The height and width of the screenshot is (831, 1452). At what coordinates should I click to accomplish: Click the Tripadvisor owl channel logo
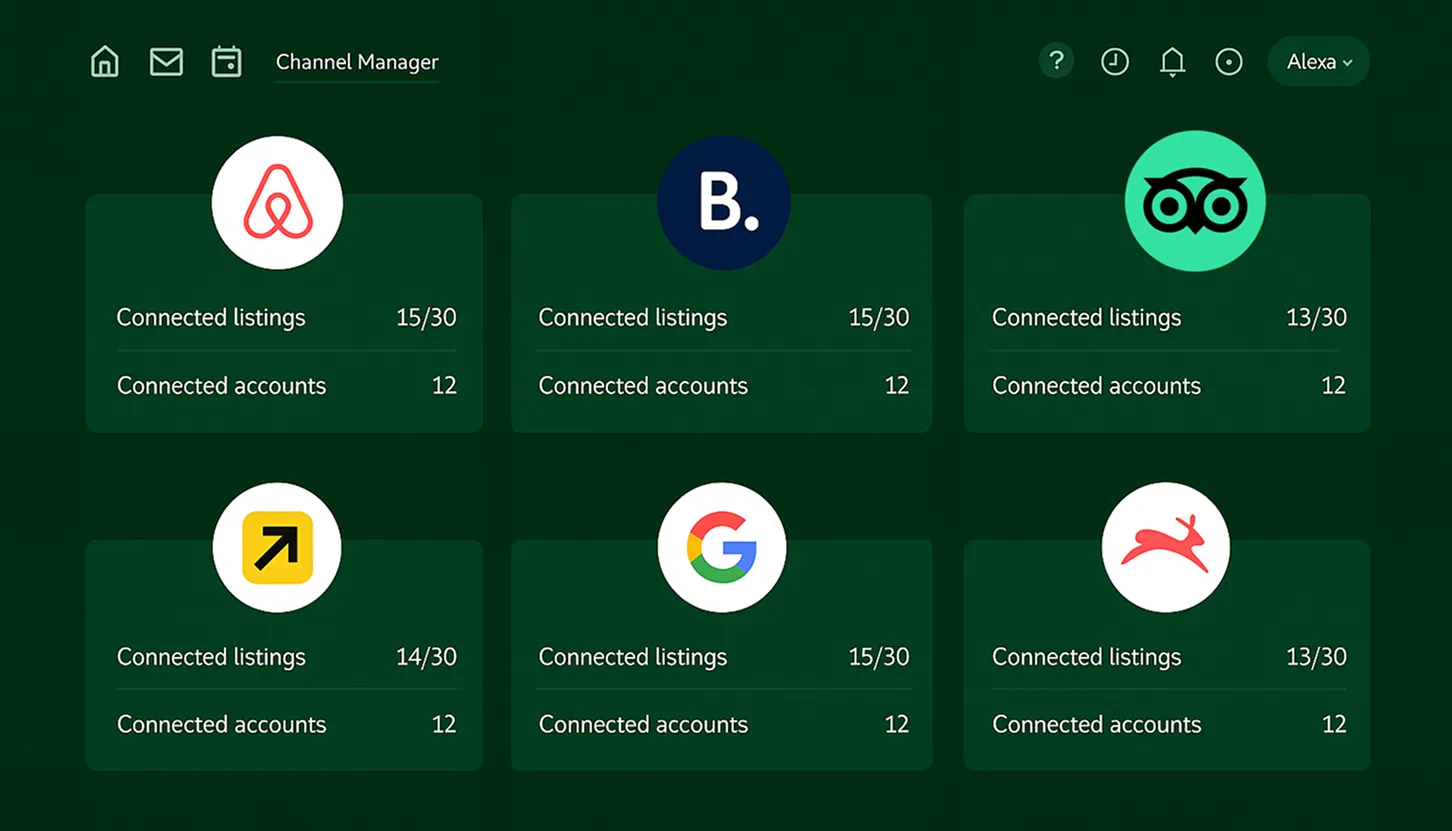pyautogui.click(x=1195, y=201)
